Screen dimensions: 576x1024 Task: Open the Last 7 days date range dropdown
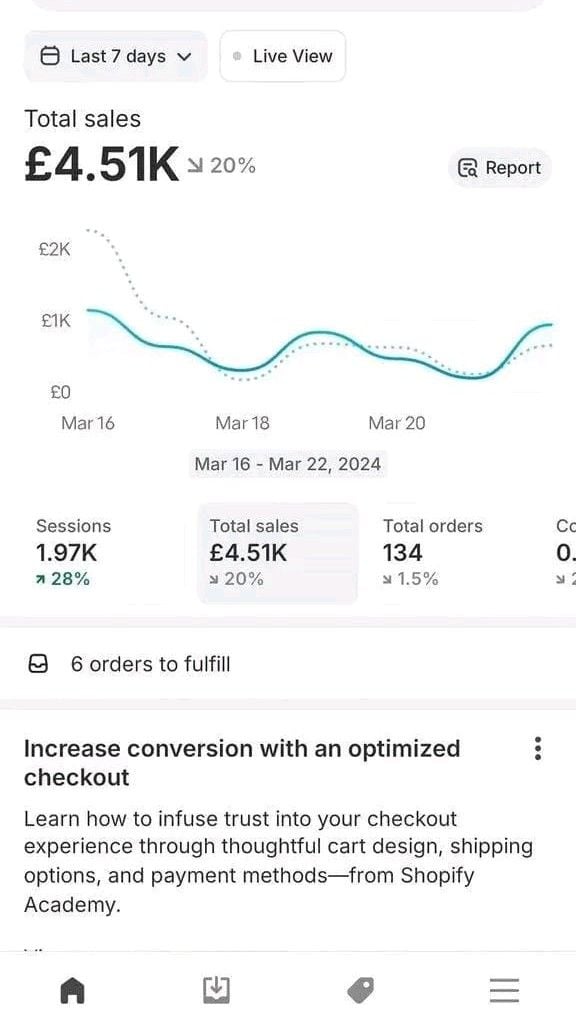115,56
